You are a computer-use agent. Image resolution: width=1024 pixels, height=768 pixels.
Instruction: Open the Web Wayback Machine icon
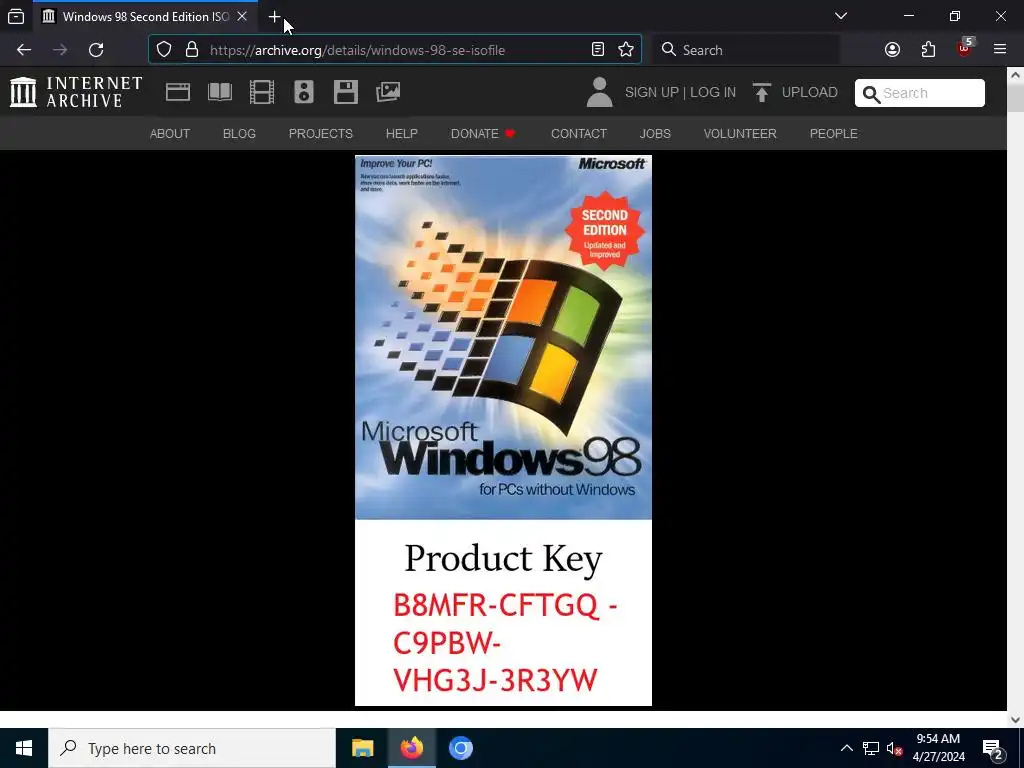point(178,92)
